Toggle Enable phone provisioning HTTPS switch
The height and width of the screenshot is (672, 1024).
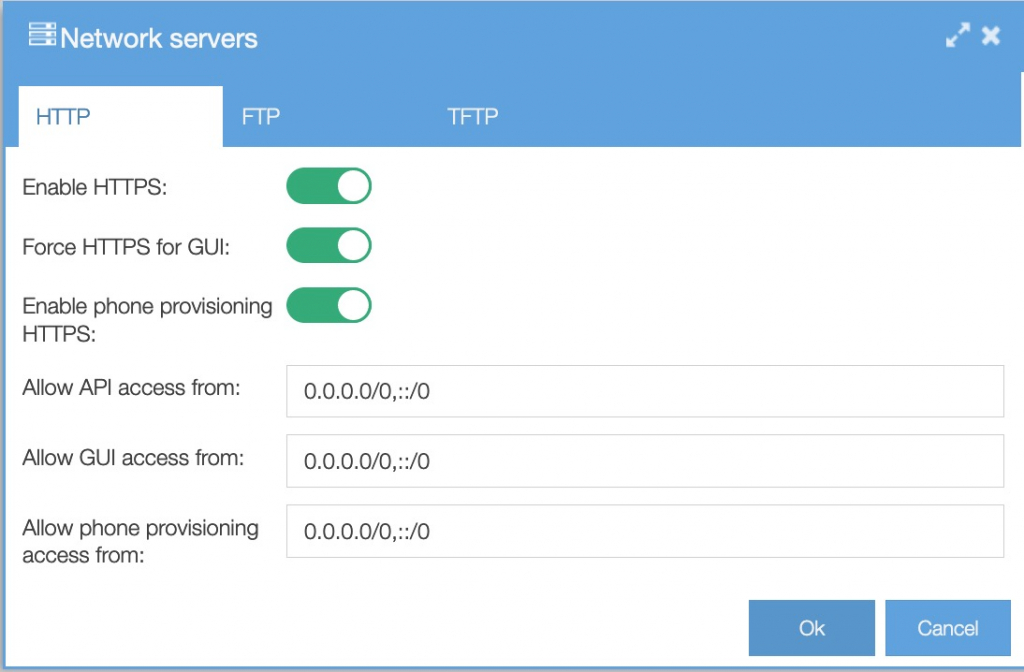click(x=329, y=307)
